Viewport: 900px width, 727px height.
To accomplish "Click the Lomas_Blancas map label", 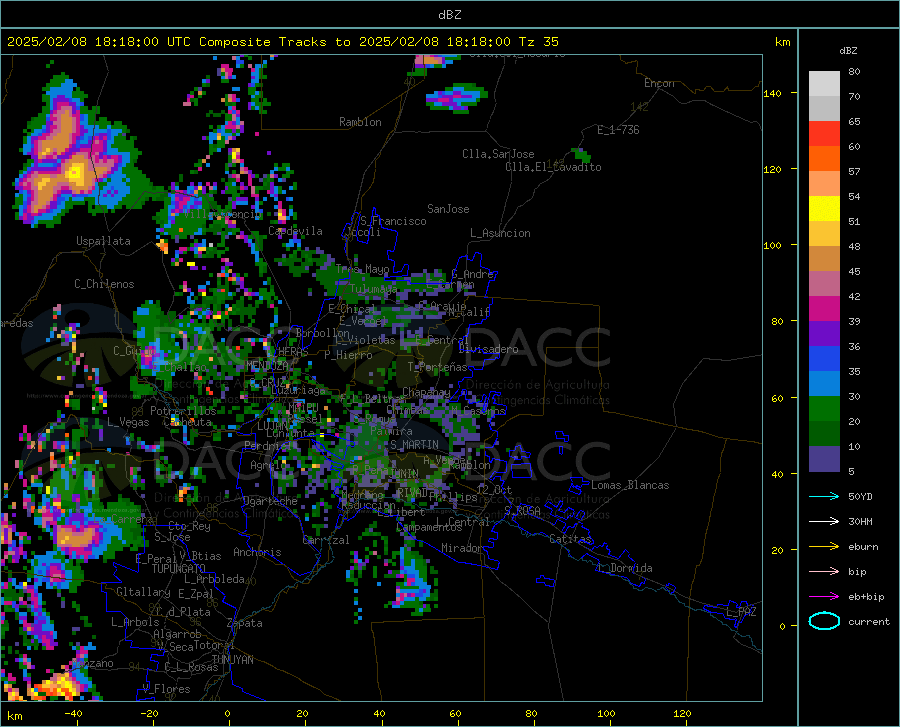I will tap(630, 485).
